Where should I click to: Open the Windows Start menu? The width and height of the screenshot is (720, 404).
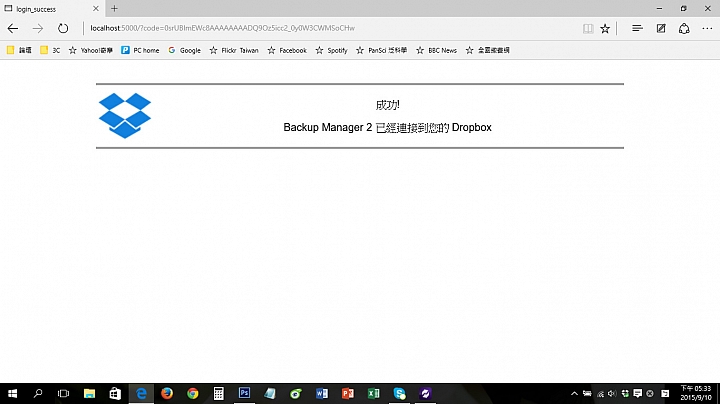click(x=12, y=393)
